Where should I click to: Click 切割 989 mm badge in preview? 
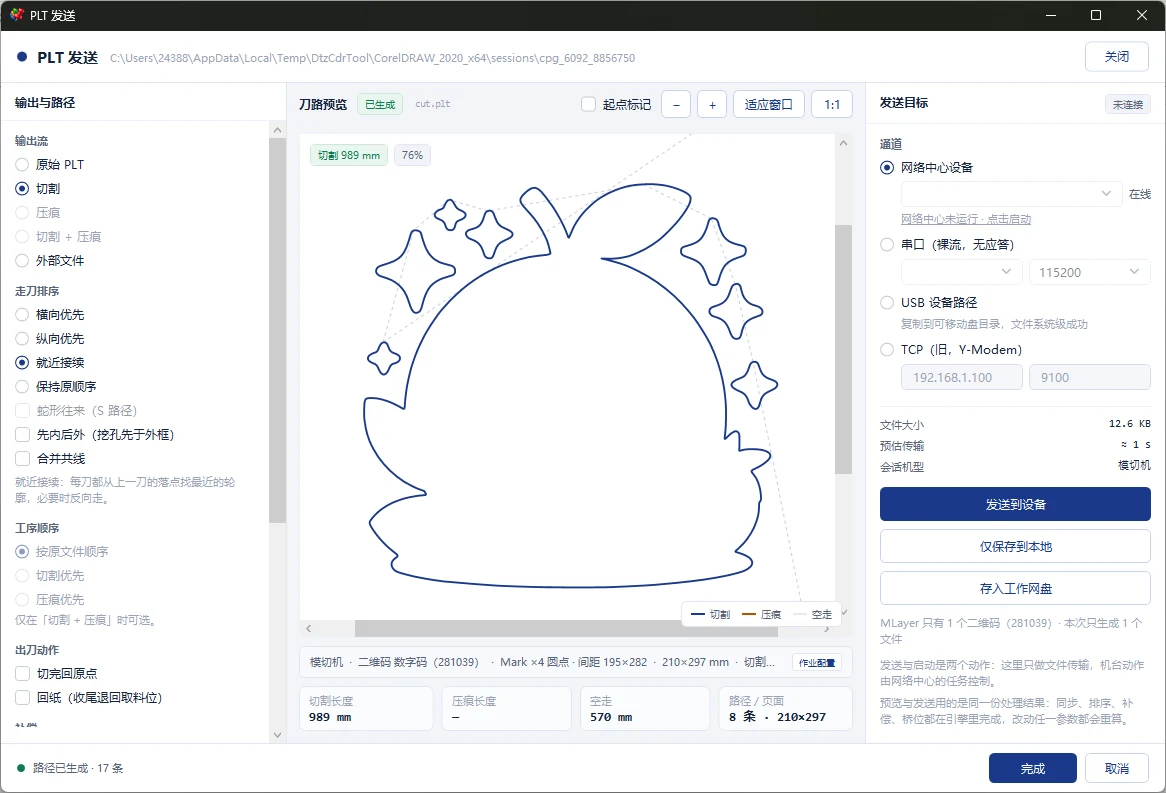(349, 155)
